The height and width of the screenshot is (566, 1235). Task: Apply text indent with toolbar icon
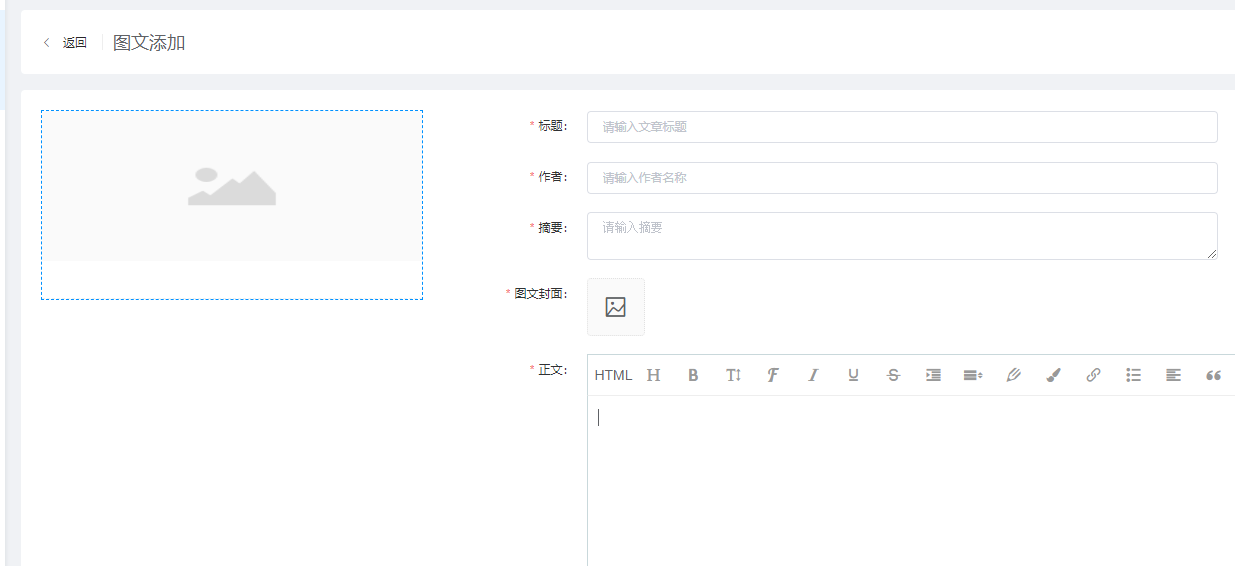(933, 375)
